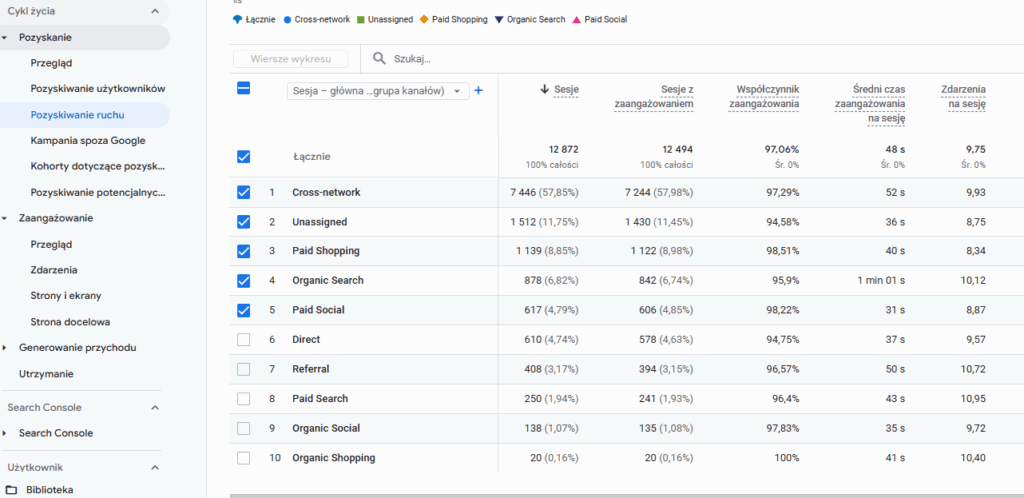Click the Paid Shopping orange legend marker

pos(424,19)
